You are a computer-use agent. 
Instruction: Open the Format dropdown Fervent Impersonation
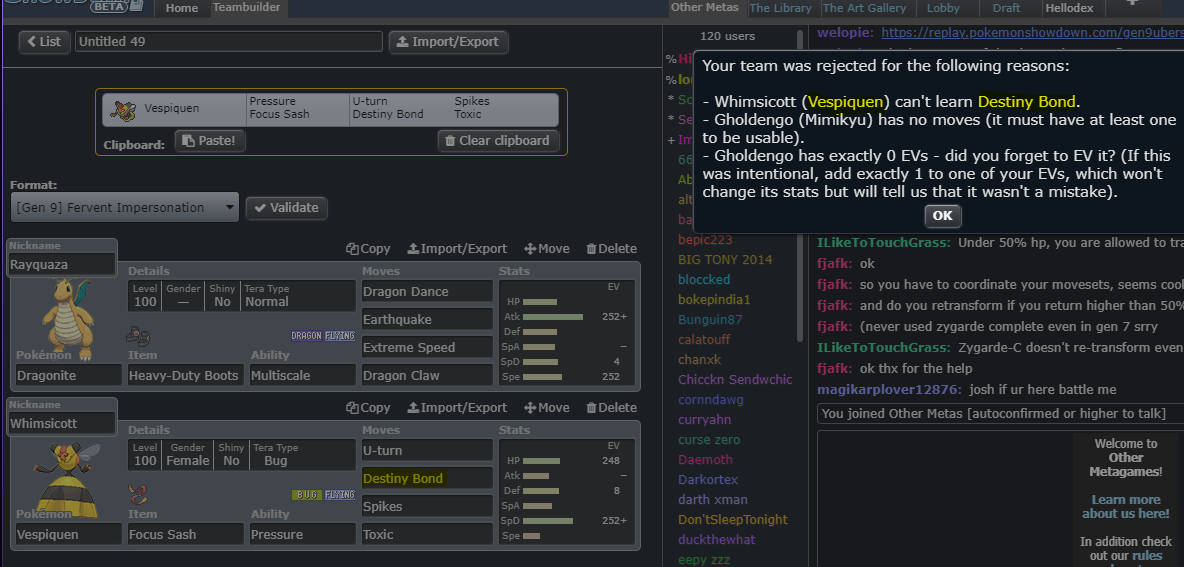[x=124, y=208]
